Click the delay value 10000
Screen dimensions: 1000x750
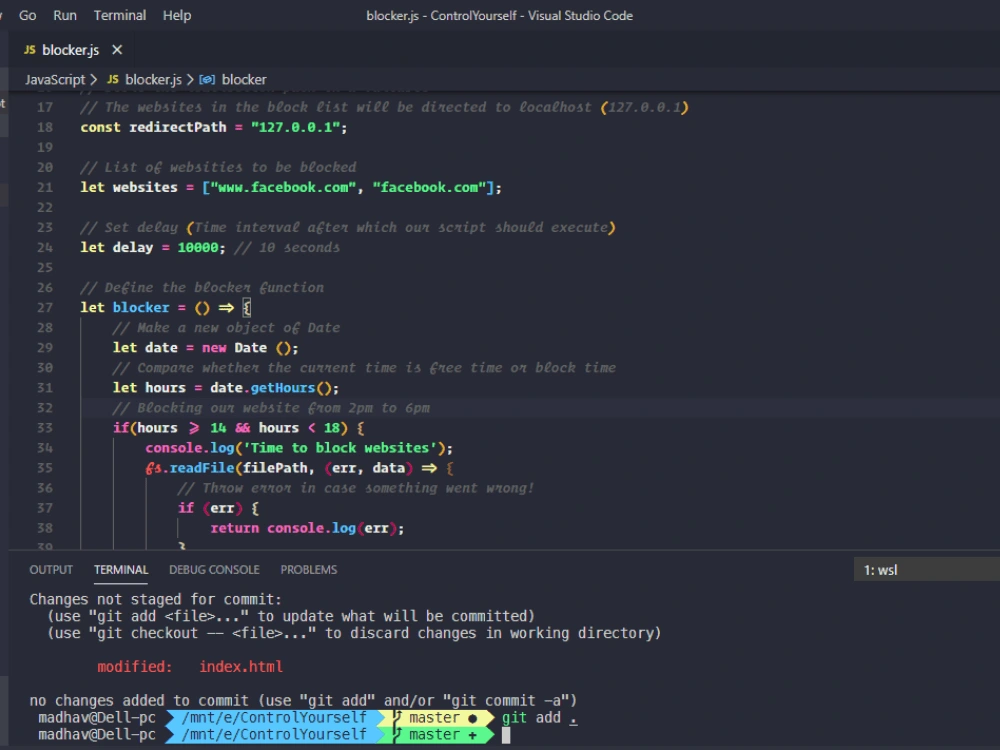click(x=198, y=247)
